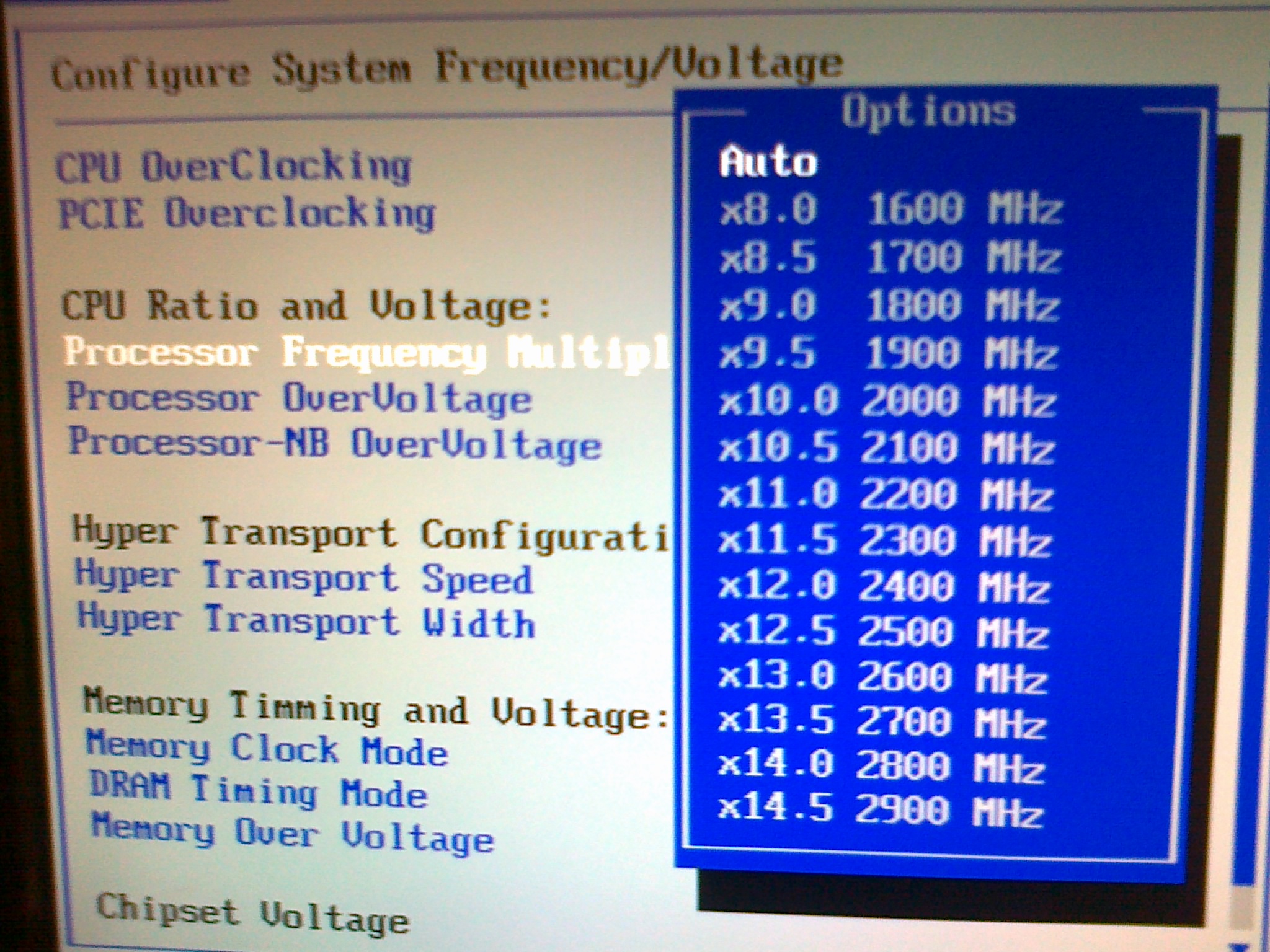1270x952 pixels.
Task: Select Processor Frequency Multiplier item
Action: pos(367,353)
